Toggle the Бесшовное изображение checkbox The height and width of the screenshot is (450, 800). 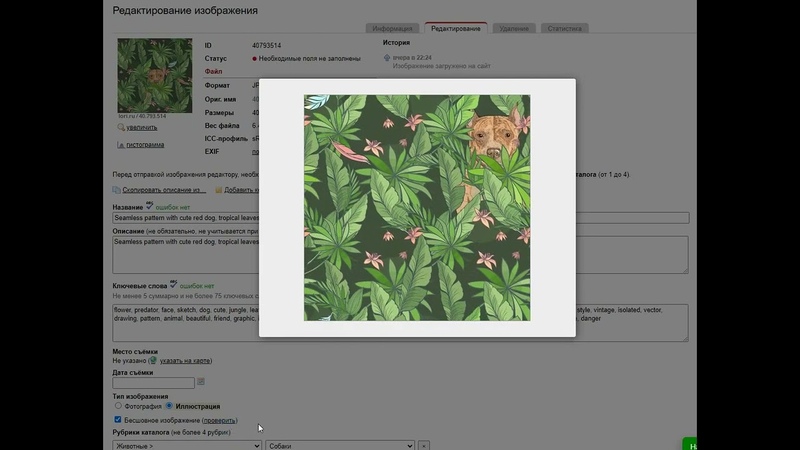pyautogui.click(x=118, y=420)
